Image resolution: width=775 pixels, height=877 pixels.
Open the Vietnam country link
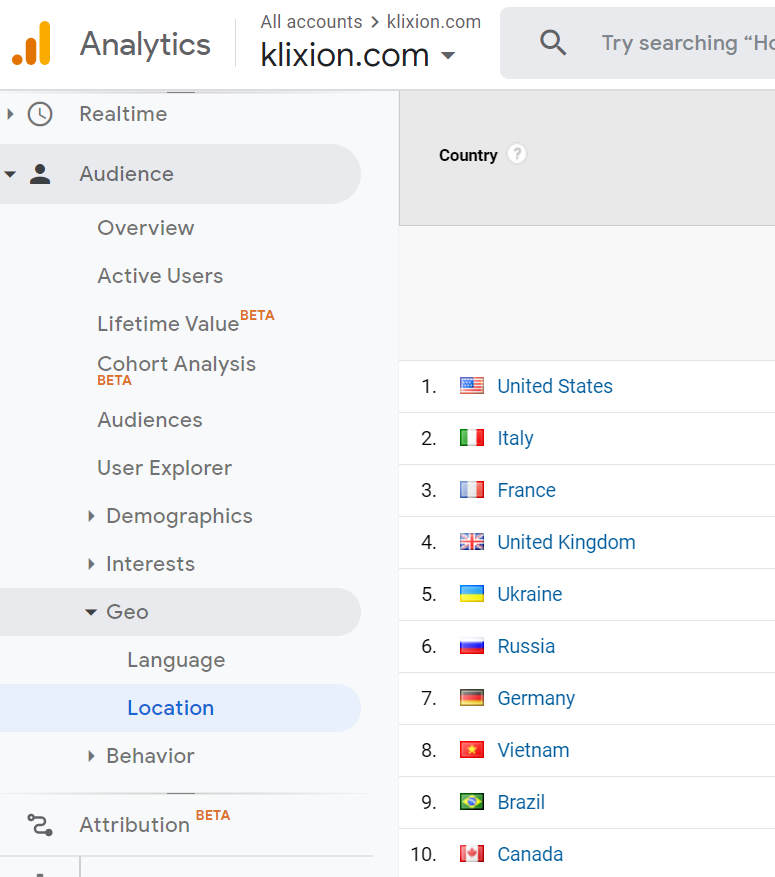click(533, 750)
